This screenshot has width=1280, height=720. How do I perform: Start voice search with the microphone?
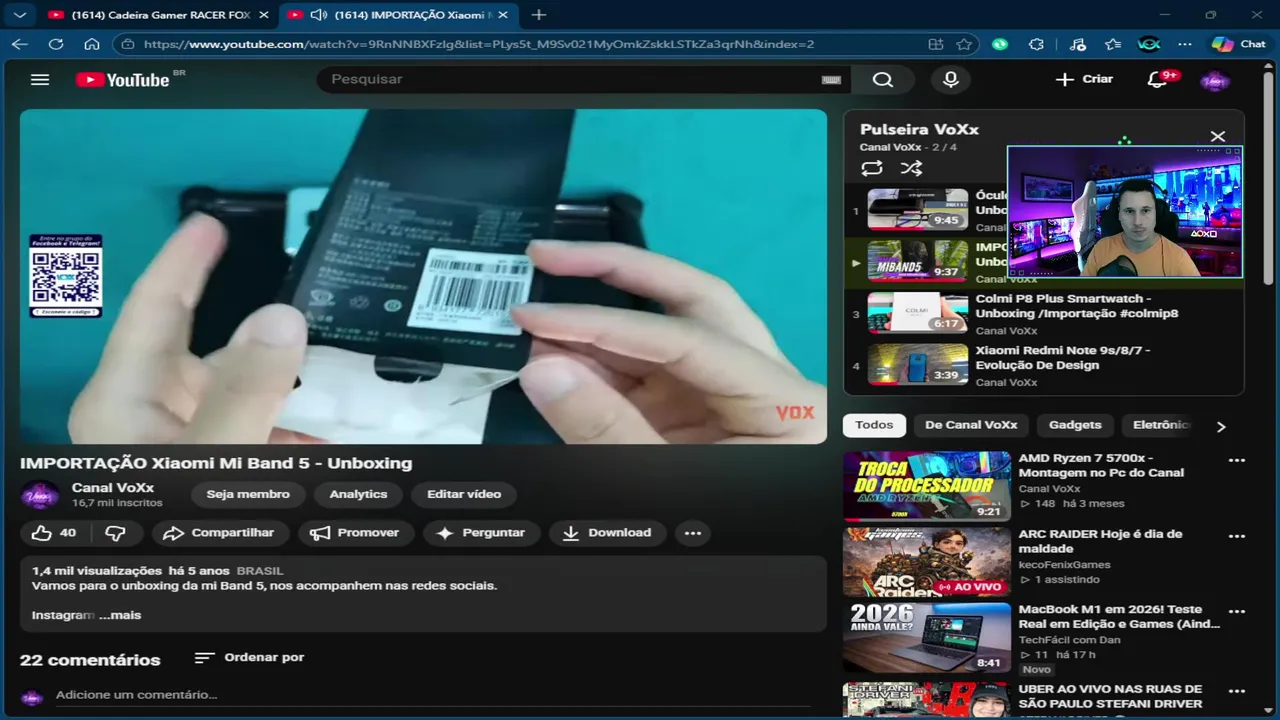point(951,79)
